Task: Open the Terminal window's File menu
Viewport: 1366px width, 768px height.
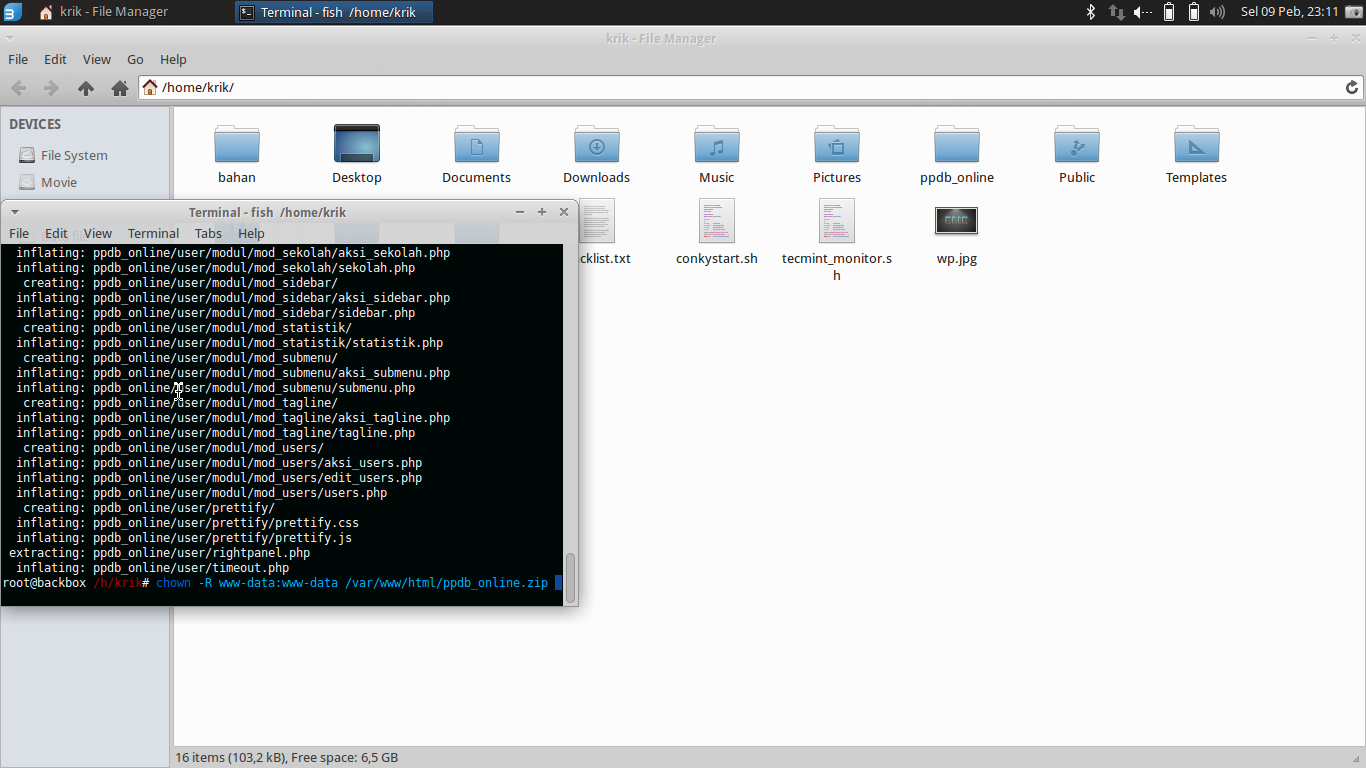Action: pos(19,234)
